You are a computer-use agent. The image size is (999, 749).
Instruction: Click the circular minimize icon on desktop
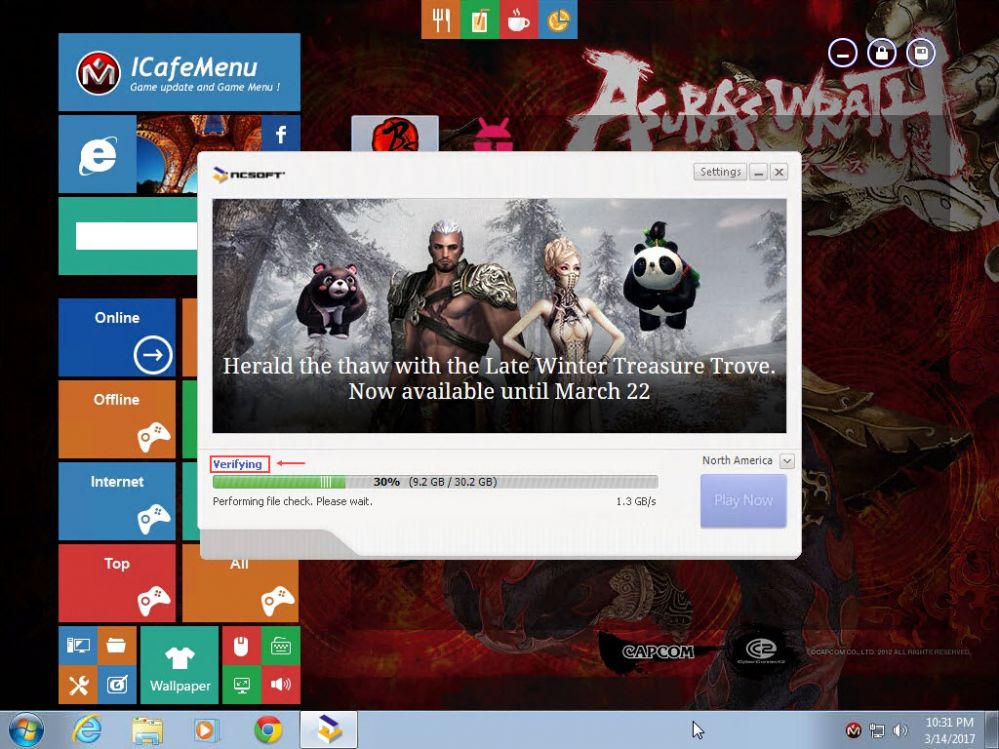(x=843, y=54)
